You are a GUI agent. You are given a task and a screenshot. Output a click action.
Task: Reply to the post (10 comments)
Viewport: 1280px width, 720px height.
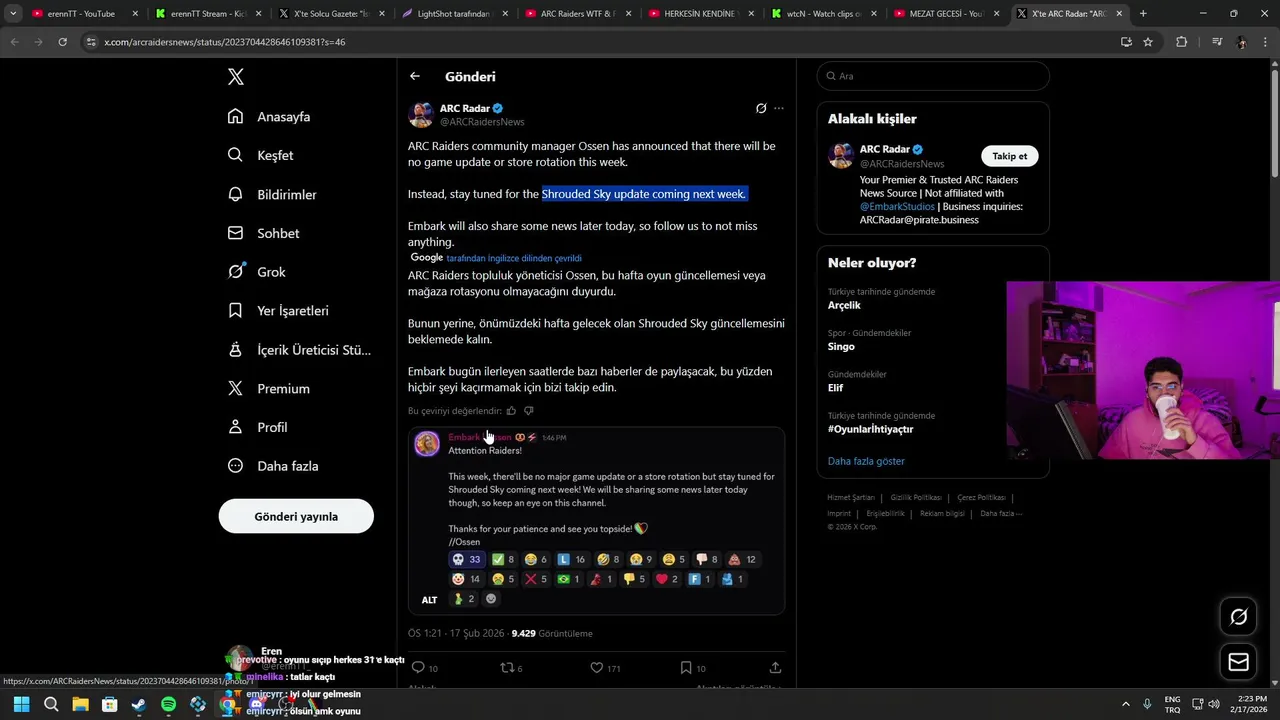(425, 668)
